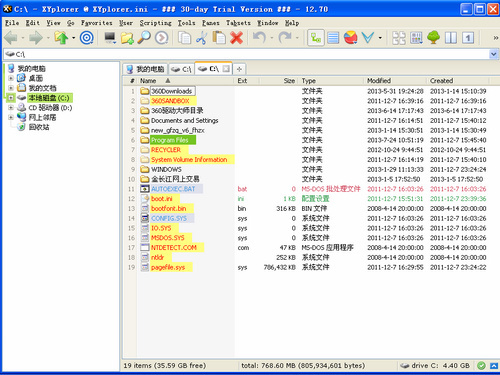This screenshot has width=500, height=375.
Task: Click the green Mini Tree icon
Action: coord(433,38)
